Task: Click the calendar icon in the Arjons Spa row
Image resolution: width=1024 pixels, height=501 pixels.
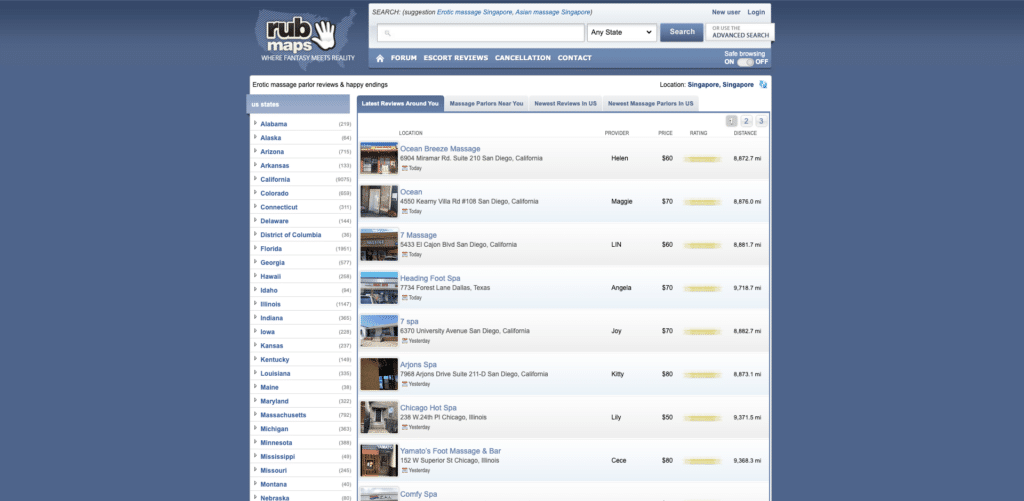Action: point(404,383)
